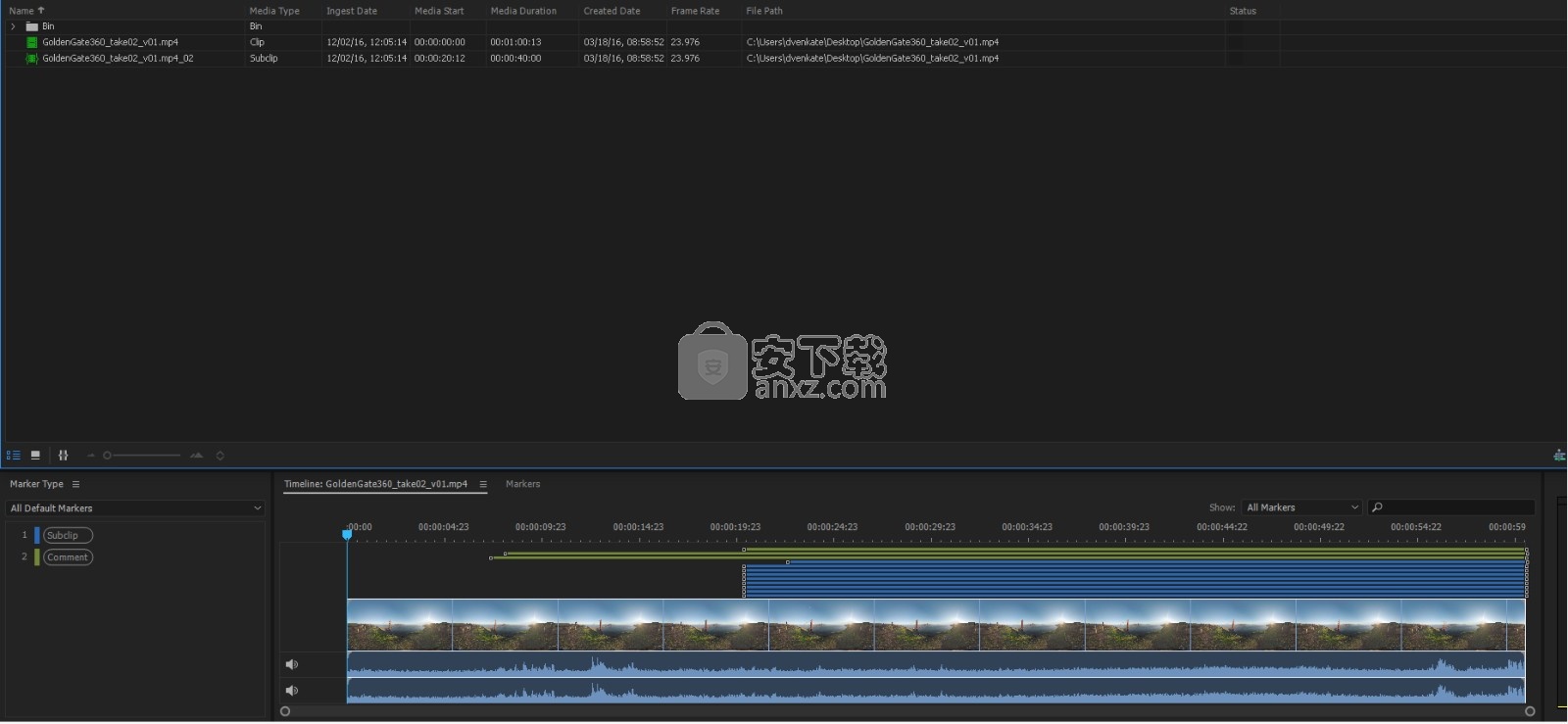Click the create rough cut icon at right
The width and height of the screenshot is (1568, 724).
tap(1559, 455)
